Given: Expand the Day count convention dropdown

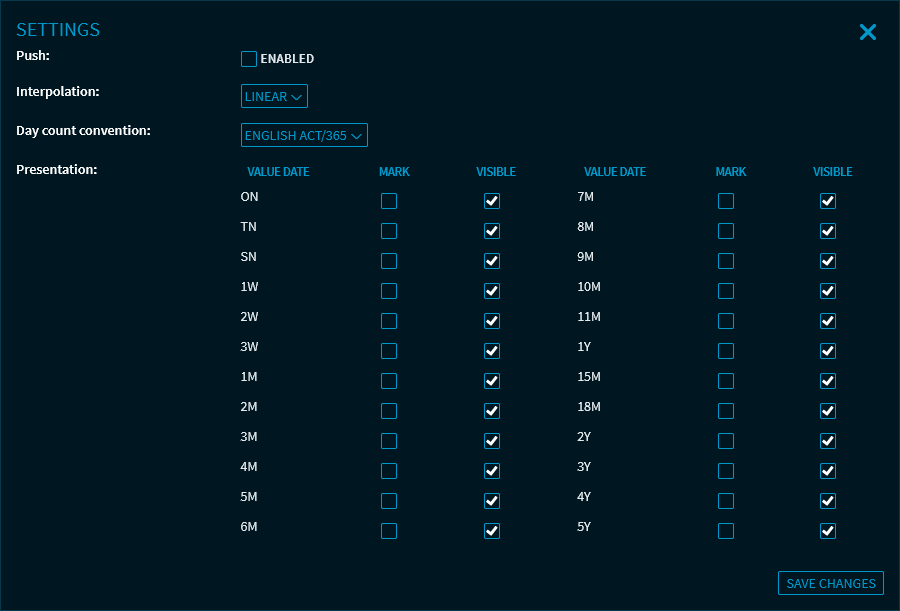Looking at the screenshot, I should (x=304, y=135).
